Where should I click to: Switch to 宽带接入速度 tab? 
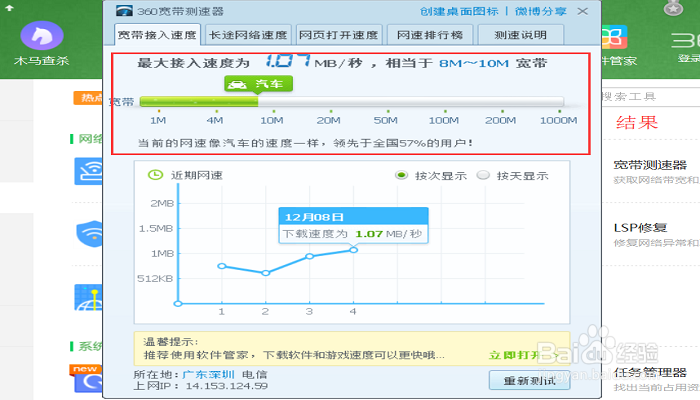tap(157, 35)
